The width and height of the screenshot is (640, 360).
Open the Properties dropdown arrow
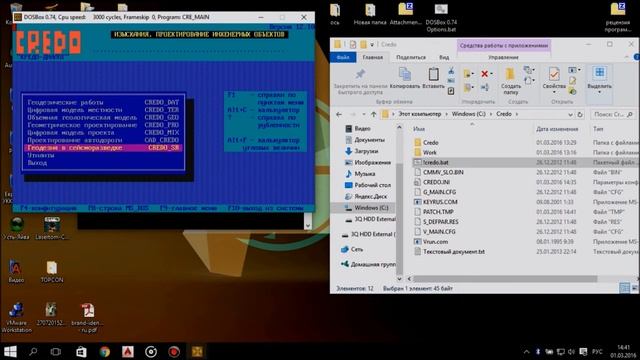coord(554,92)
